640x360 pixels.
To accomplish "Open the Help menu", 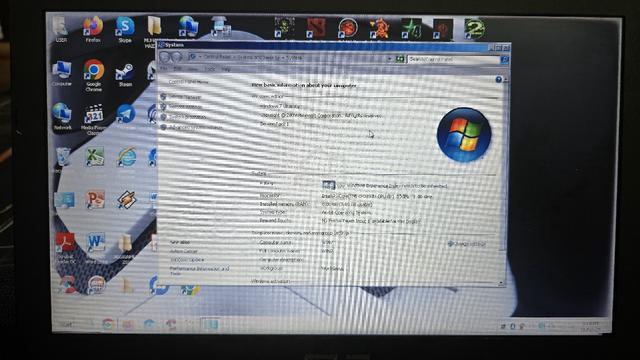I will (x=226, y=69).
